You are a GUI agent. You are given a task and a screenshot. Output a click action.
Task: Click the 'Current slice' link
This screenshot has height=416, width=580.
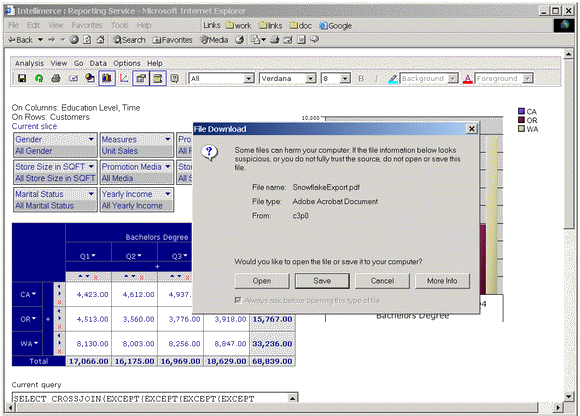pos(34,126)
